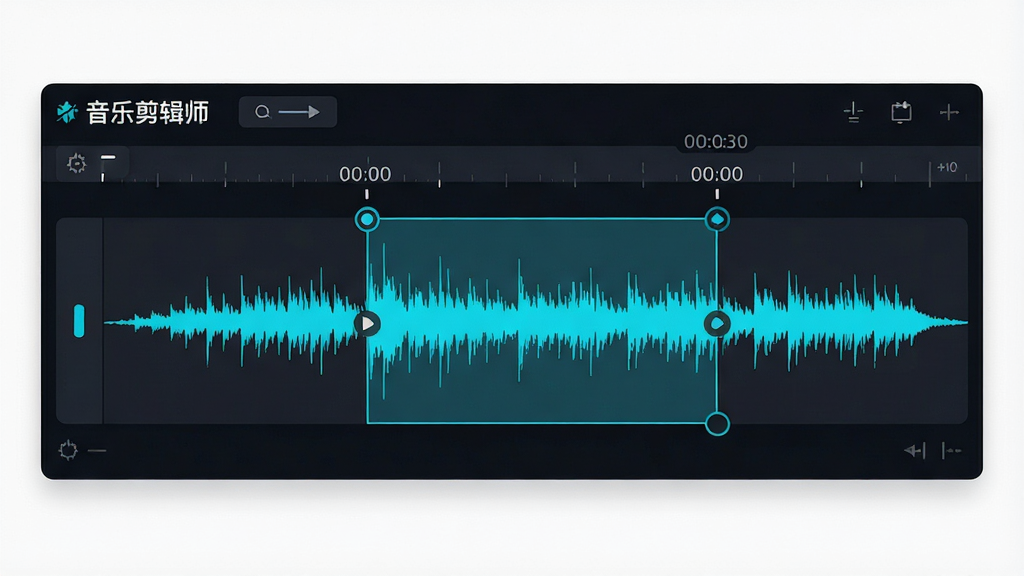Click the 00:00 label above selection end
Image resolution: width=1024 pixels, height=576 pixels.
(x=717, y=174)
